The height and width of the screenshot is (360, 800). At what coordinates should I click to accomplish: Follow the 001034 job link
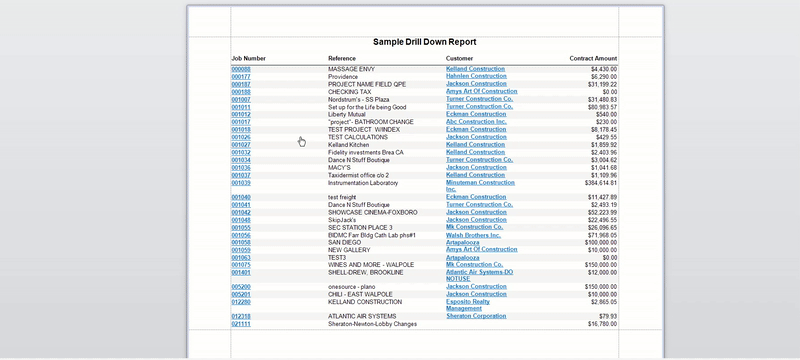click(241, 161)
